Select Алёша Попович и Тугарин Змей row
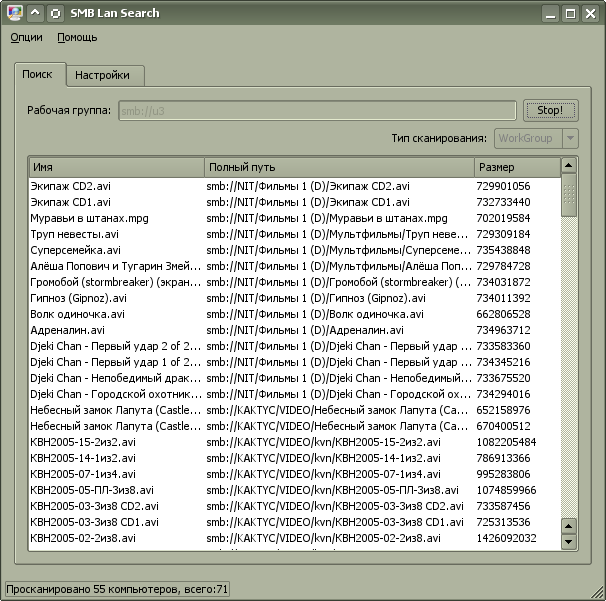The height and width of the screenshot is (601, 606). (x=294, y=266)
